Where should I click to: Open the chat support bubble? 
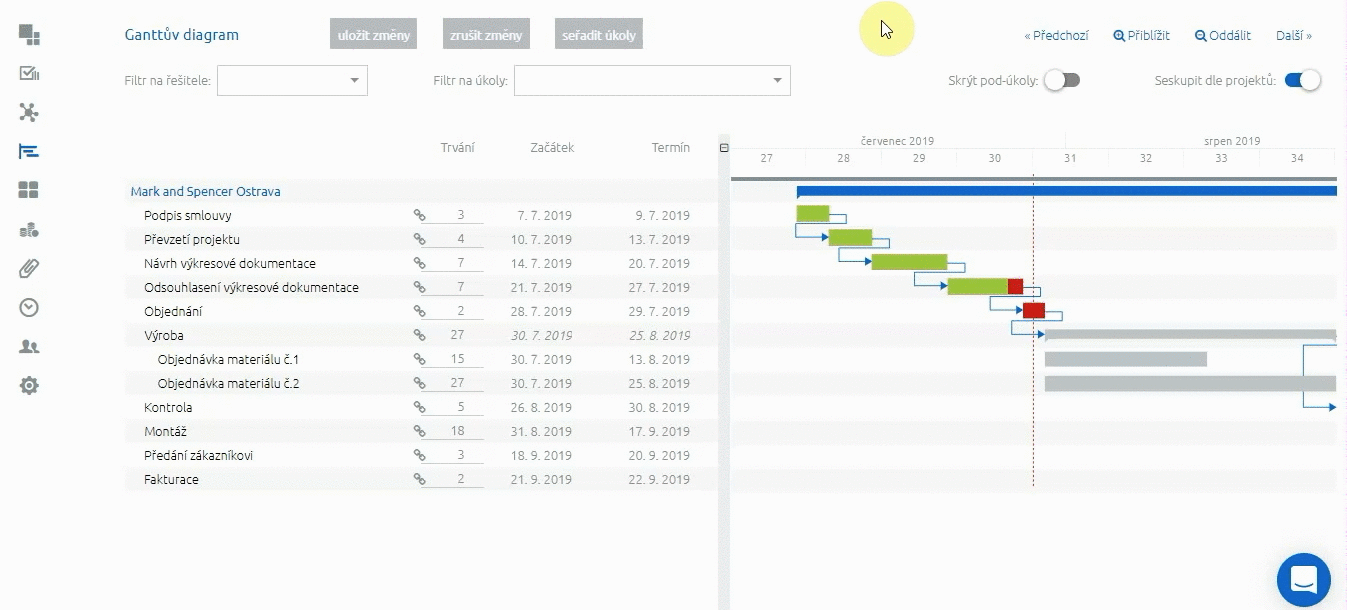coord(1303,580)
